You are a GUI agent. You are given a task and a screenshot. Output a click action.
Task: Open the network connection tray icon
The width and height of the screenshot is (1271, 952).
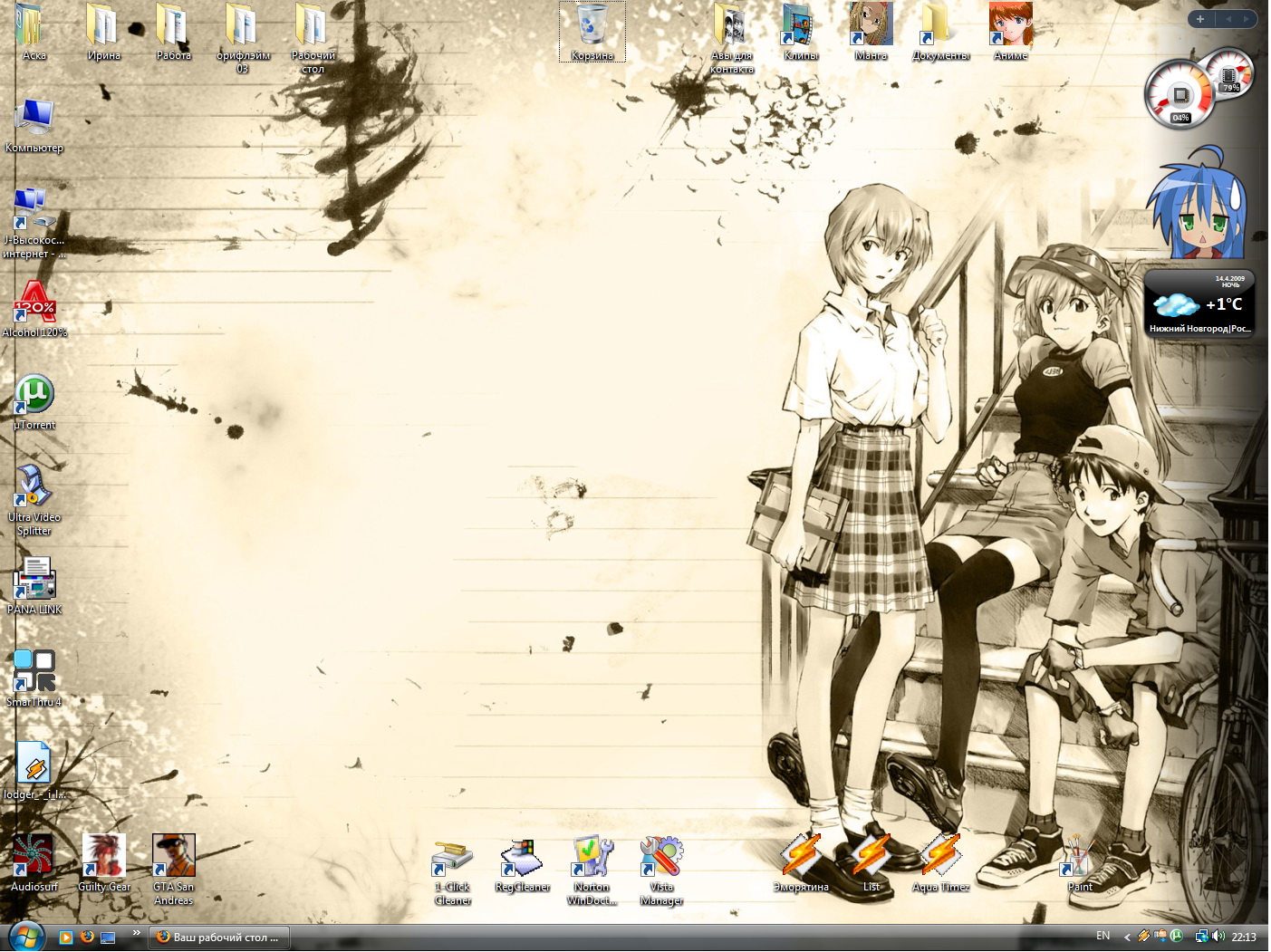click(x=1201, y=937)
